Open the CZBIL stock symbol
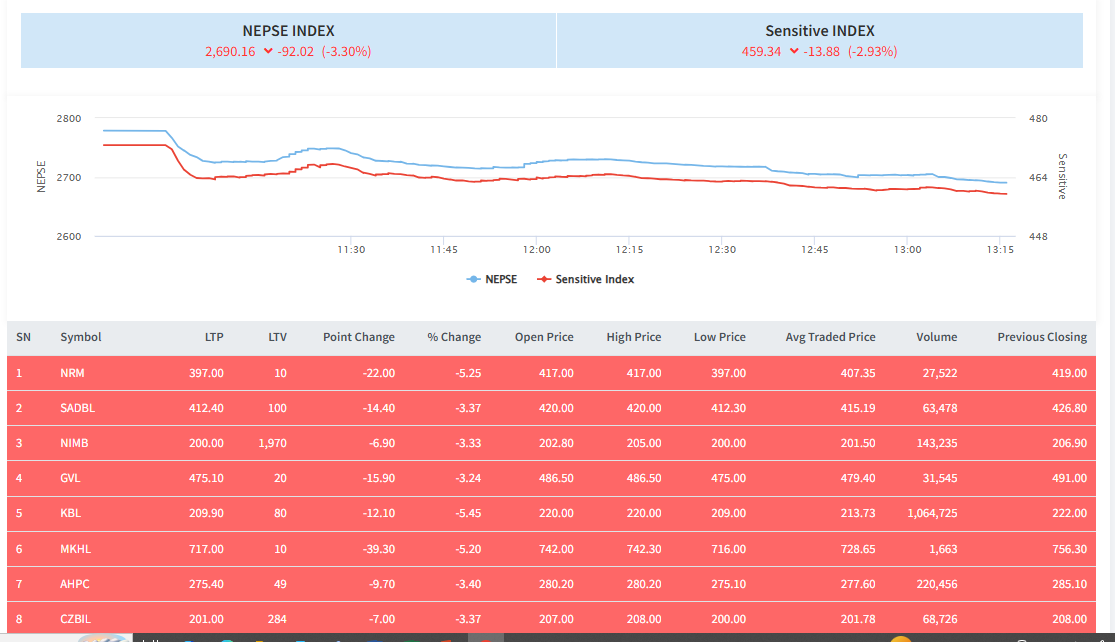 [x=75, y=619]
